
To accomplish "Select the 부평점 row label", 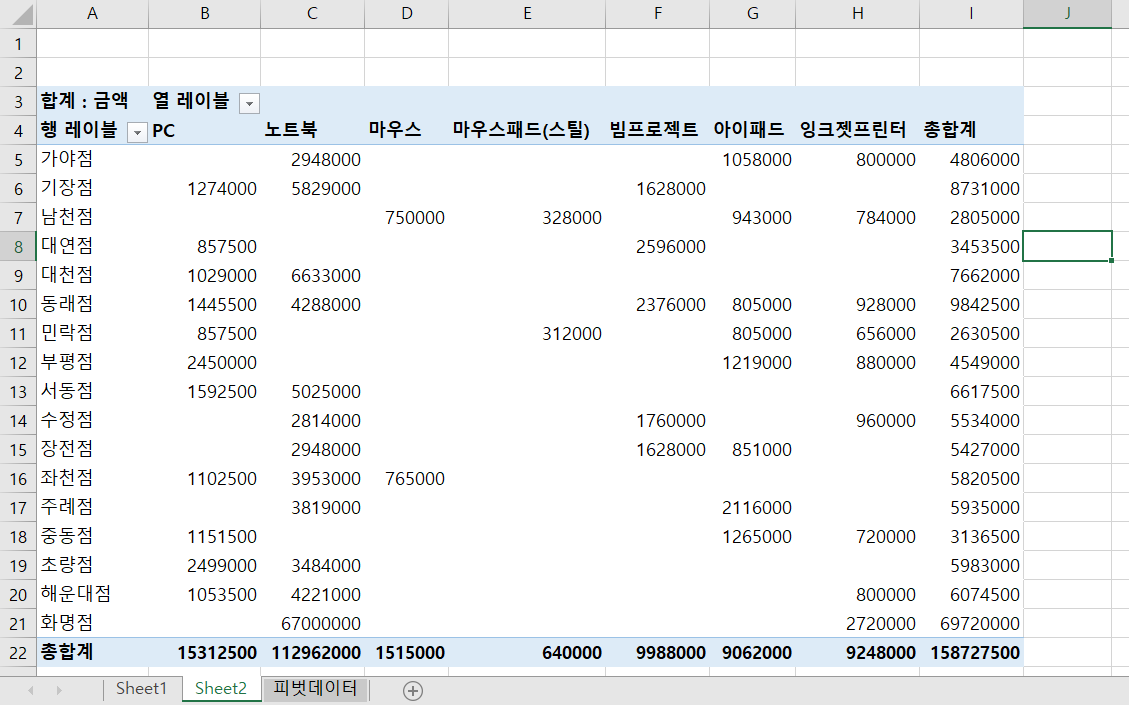I will (92, 362).
